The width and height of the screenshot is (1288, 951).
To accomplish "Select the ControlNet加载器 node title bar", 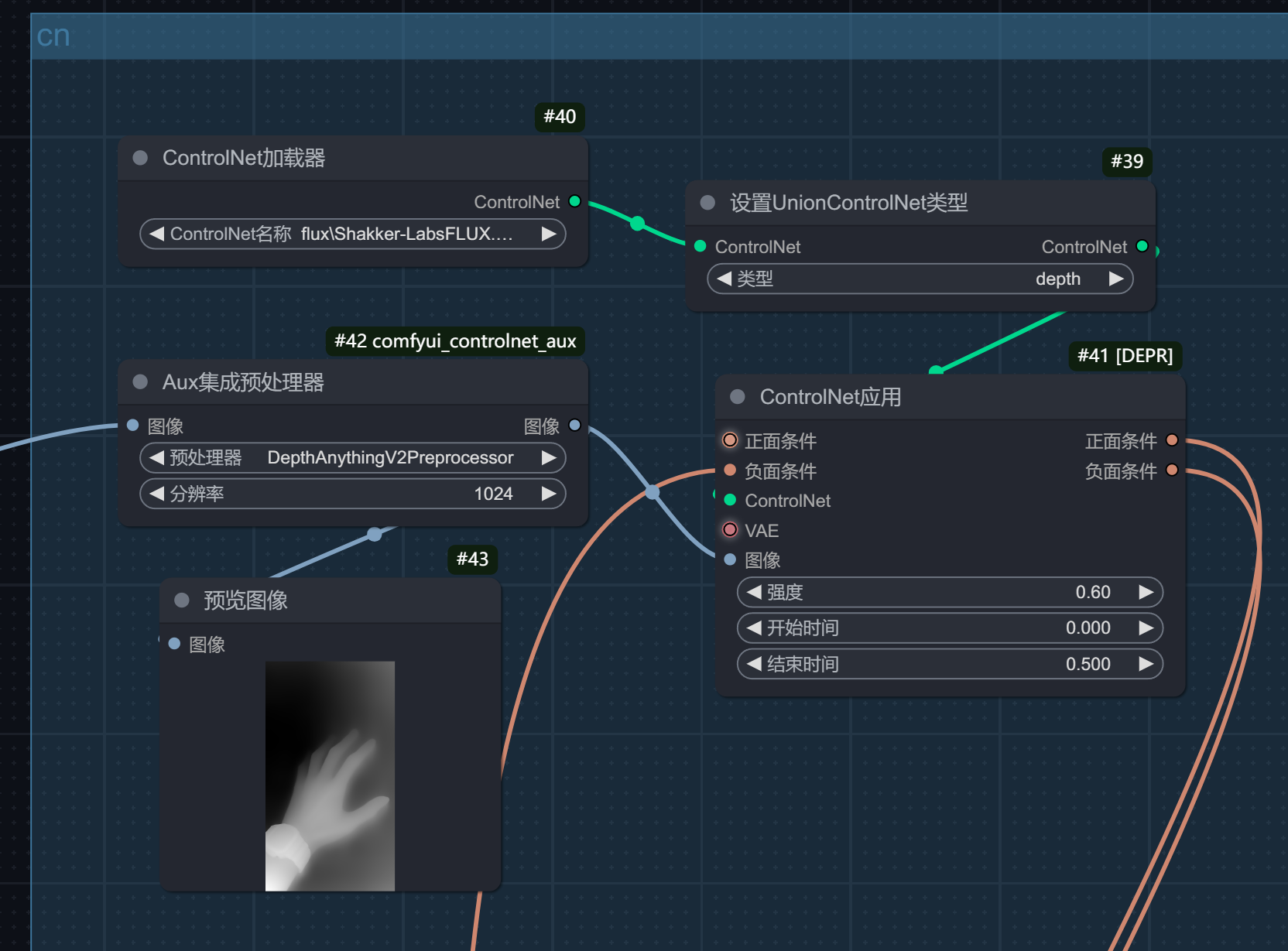I will (x=353, y=158).
